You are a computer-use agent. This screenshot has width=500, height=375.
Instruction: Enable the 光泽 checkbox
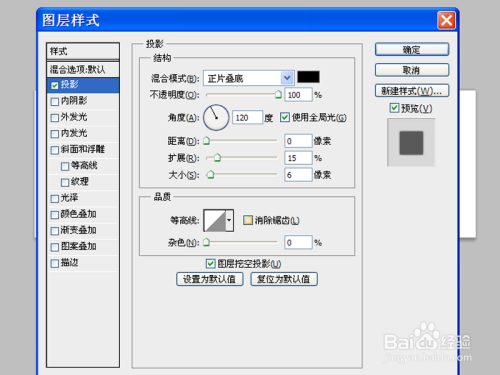[x=55, y=199]
